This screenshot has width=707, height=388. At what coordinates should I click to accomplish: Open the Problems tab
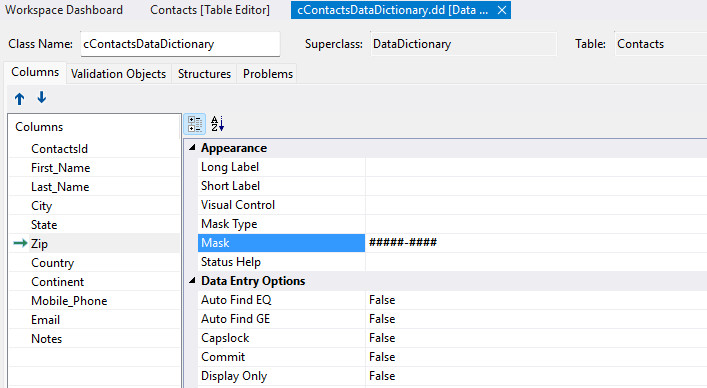point(268,74)
